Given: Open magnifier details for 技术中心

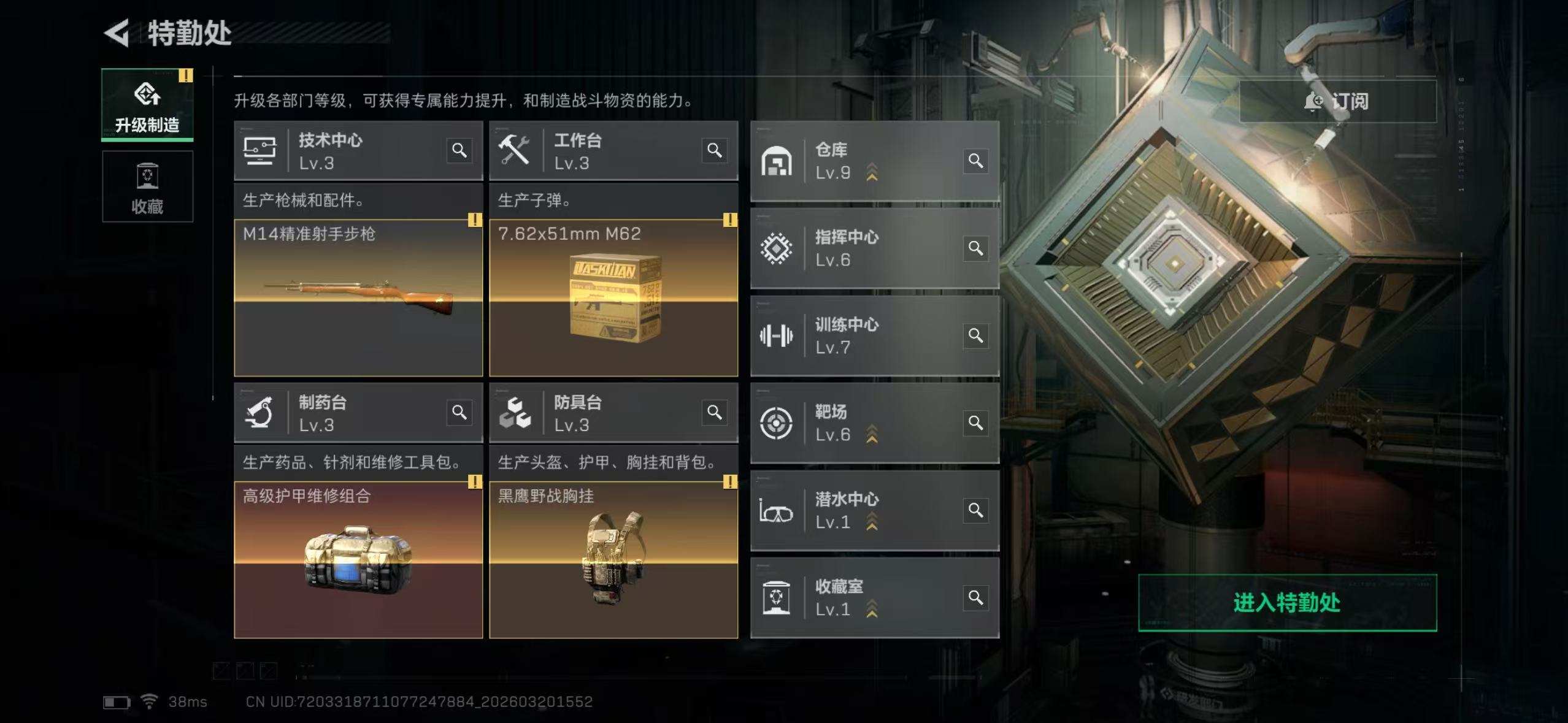Looking at the screenshot, I should (x=459, y=150).
